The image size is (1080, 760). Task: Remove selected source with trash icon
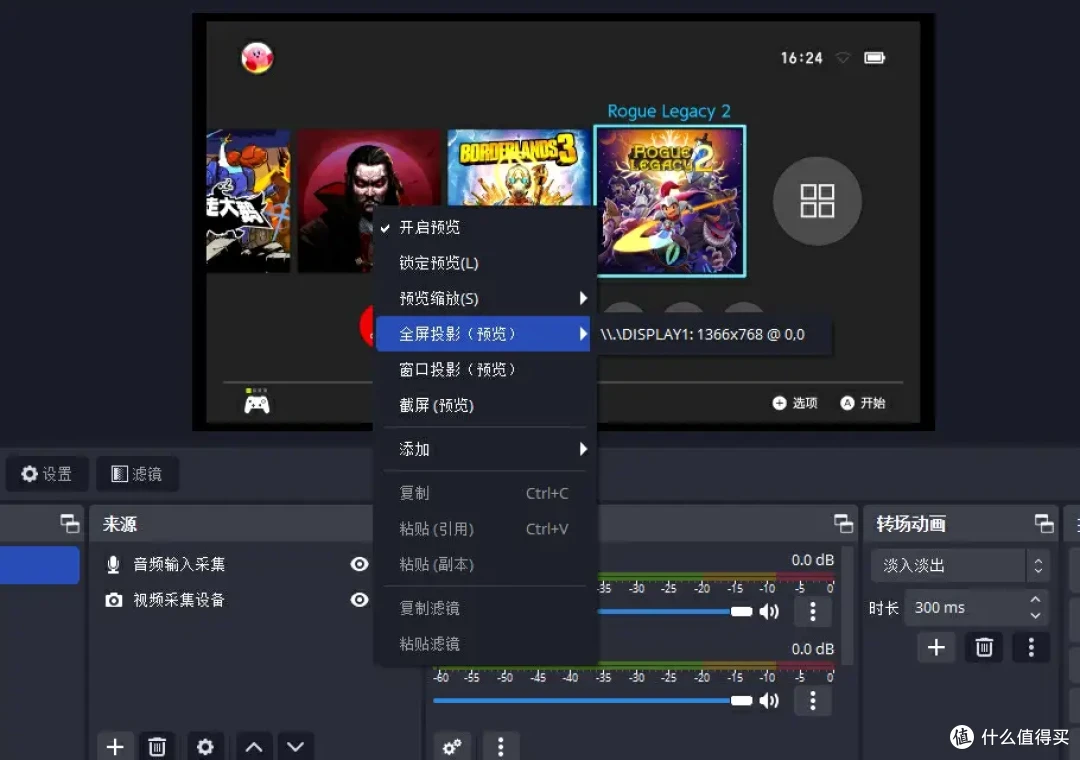157,746
